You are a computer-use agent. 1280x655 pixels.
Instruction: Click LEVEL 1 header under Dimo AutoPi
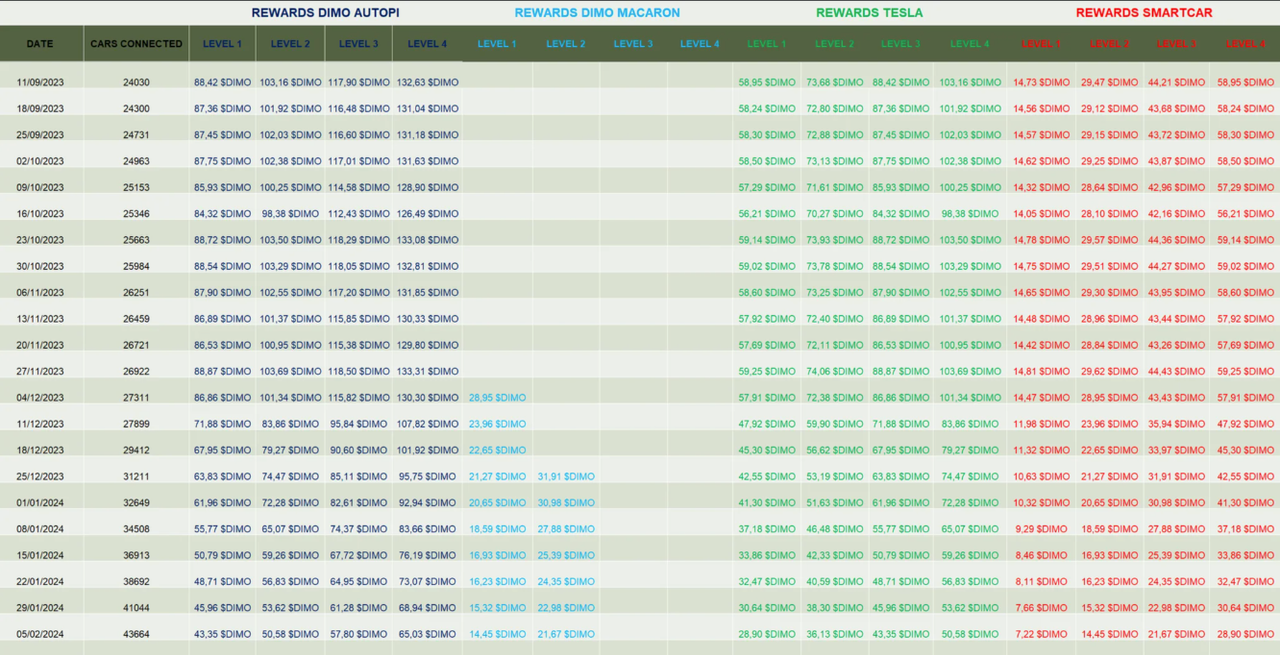click(222, 44)
